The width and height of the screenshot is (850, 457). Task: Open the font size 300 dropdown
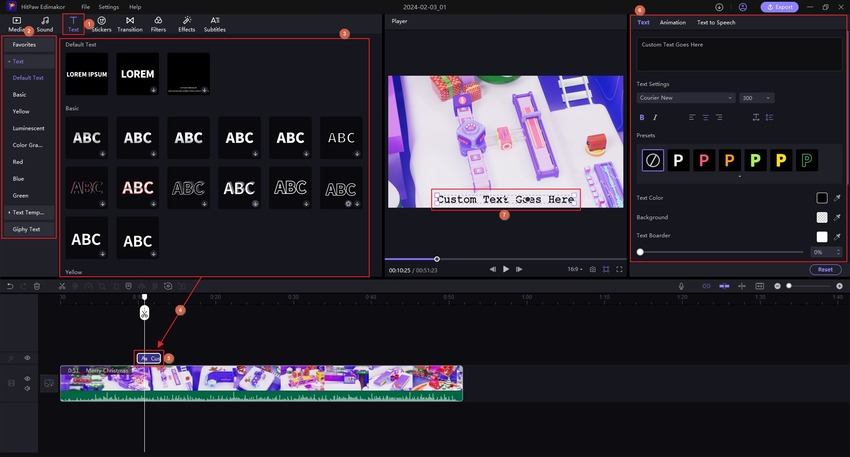756,98
